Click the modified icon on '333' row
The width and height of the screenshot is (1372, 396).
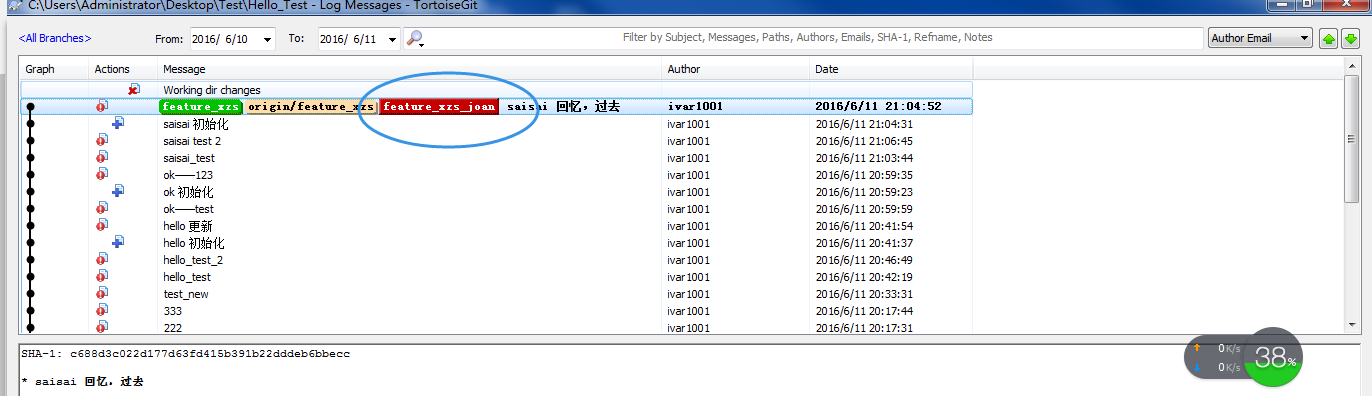click(x=101, y=310)
